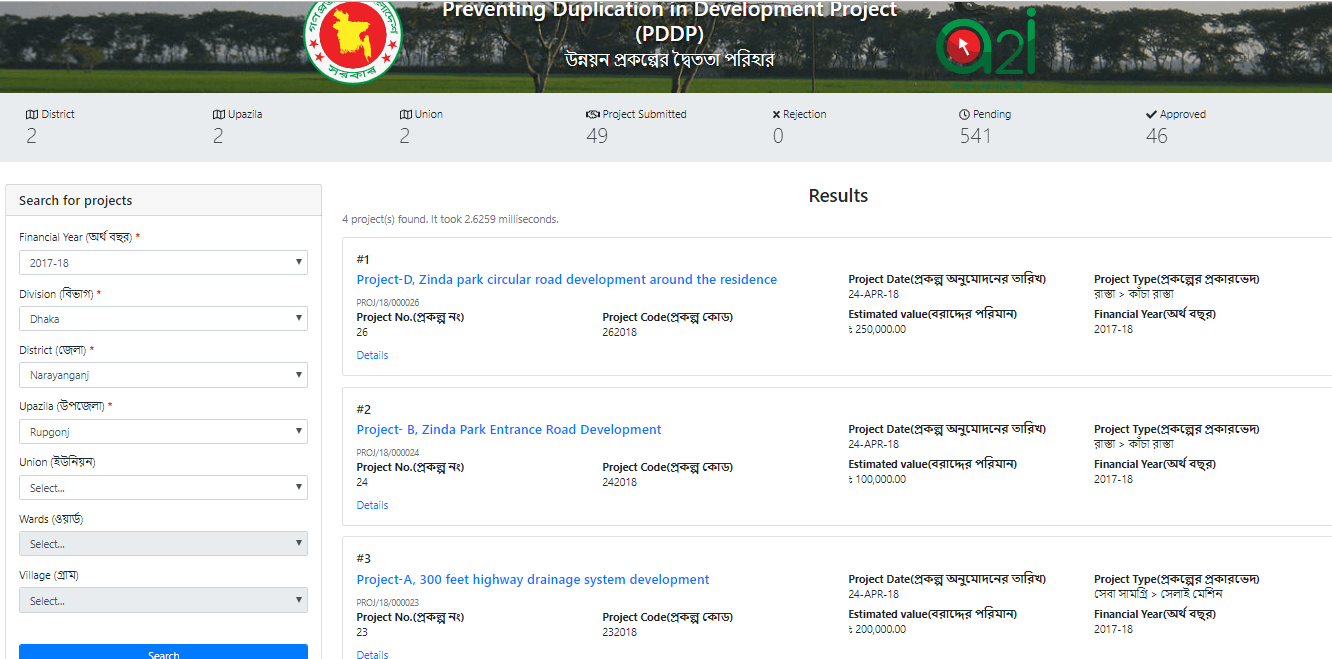Click the Approved checkmark icon
The height and width of the screenshot is (659, 1332).
(x=1151, y=115)
